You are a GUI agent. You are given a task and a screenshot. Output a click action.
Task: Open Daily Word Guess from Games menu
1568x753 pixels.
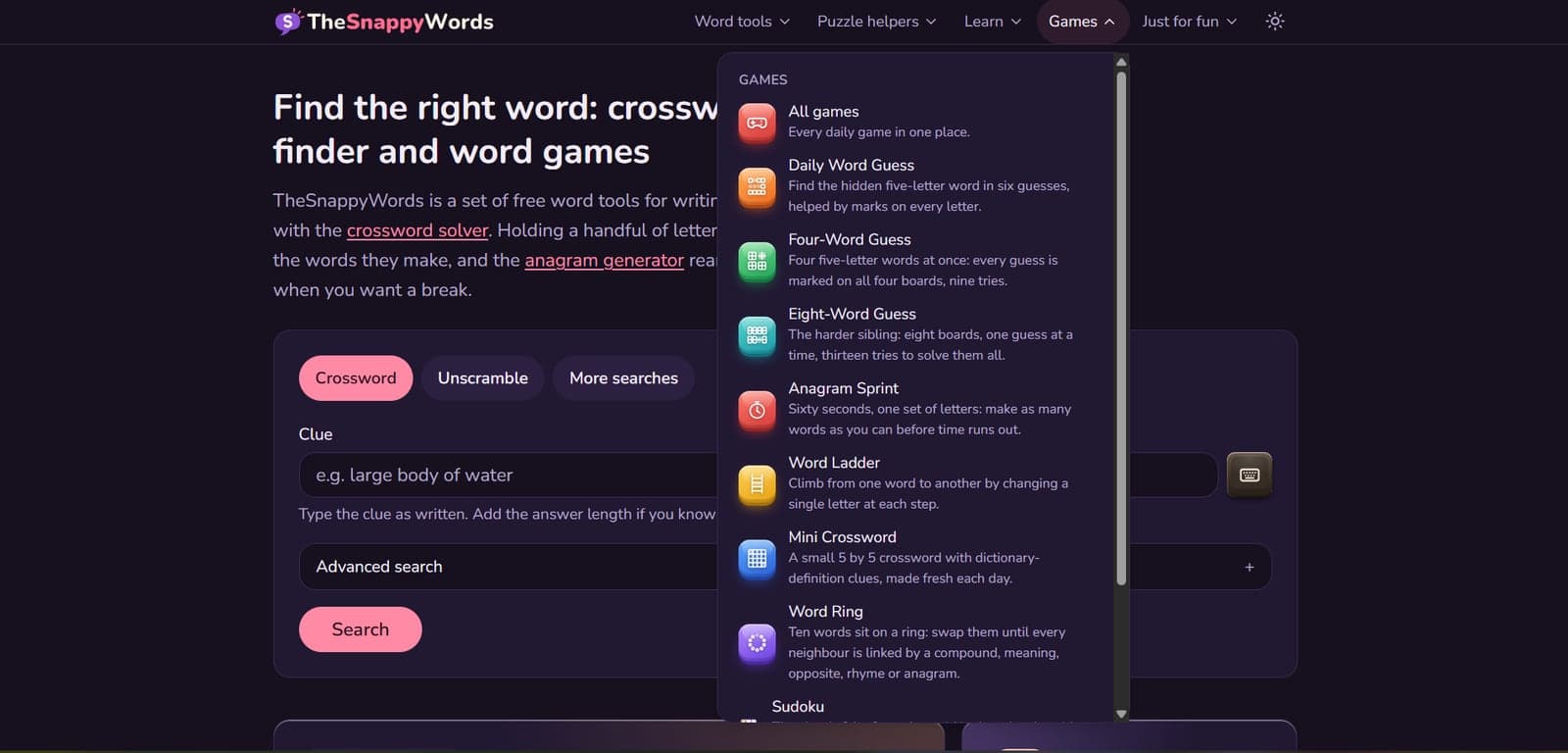(916, 185)
